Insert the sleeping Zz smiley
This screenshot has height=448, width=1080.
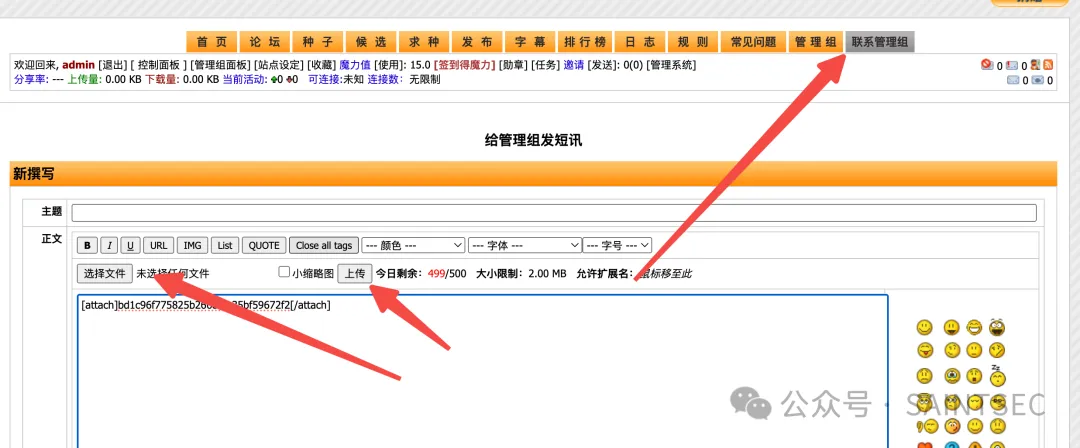[996, 374]
